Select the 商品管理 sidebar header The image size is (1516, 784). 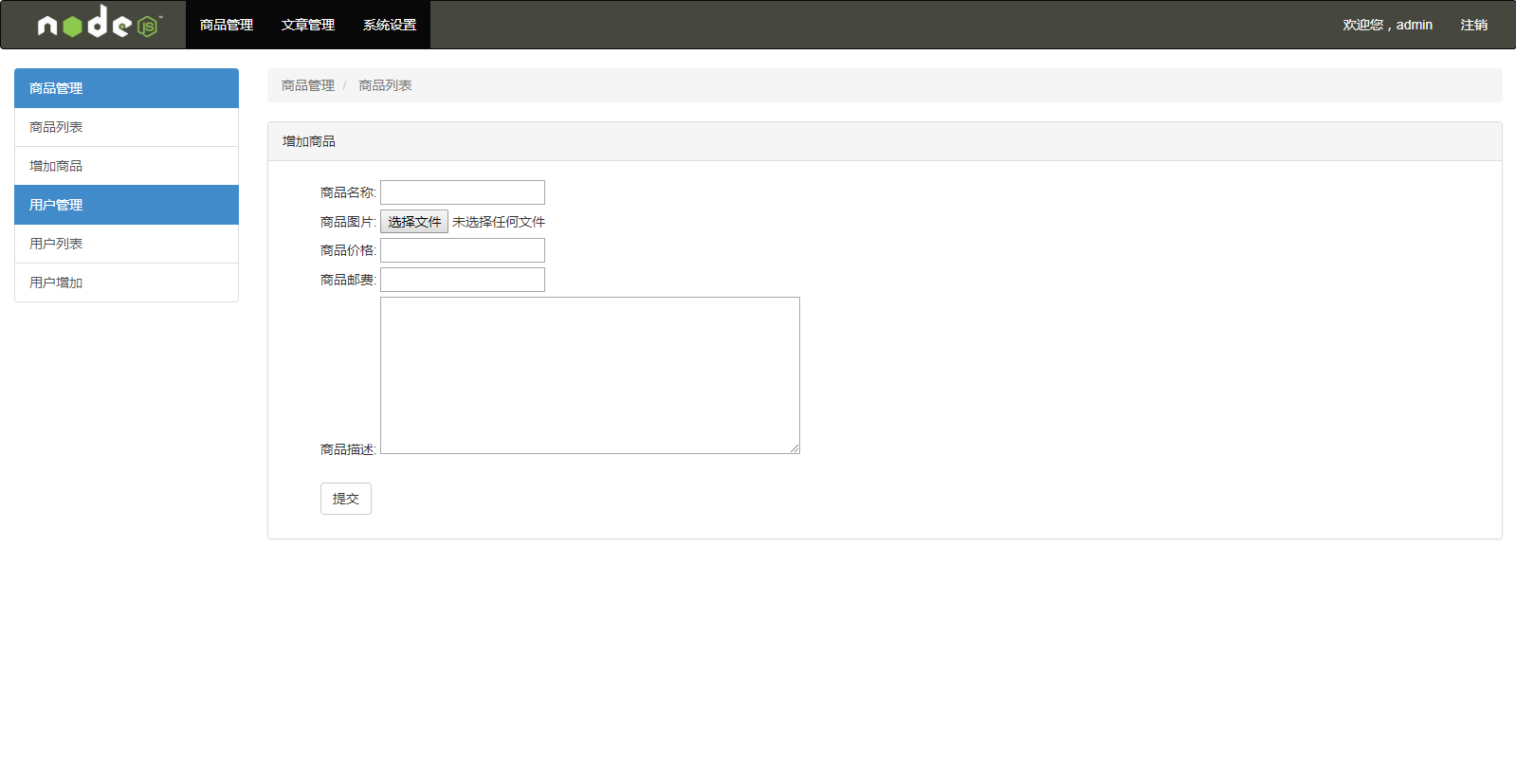[x=126, y=88]
